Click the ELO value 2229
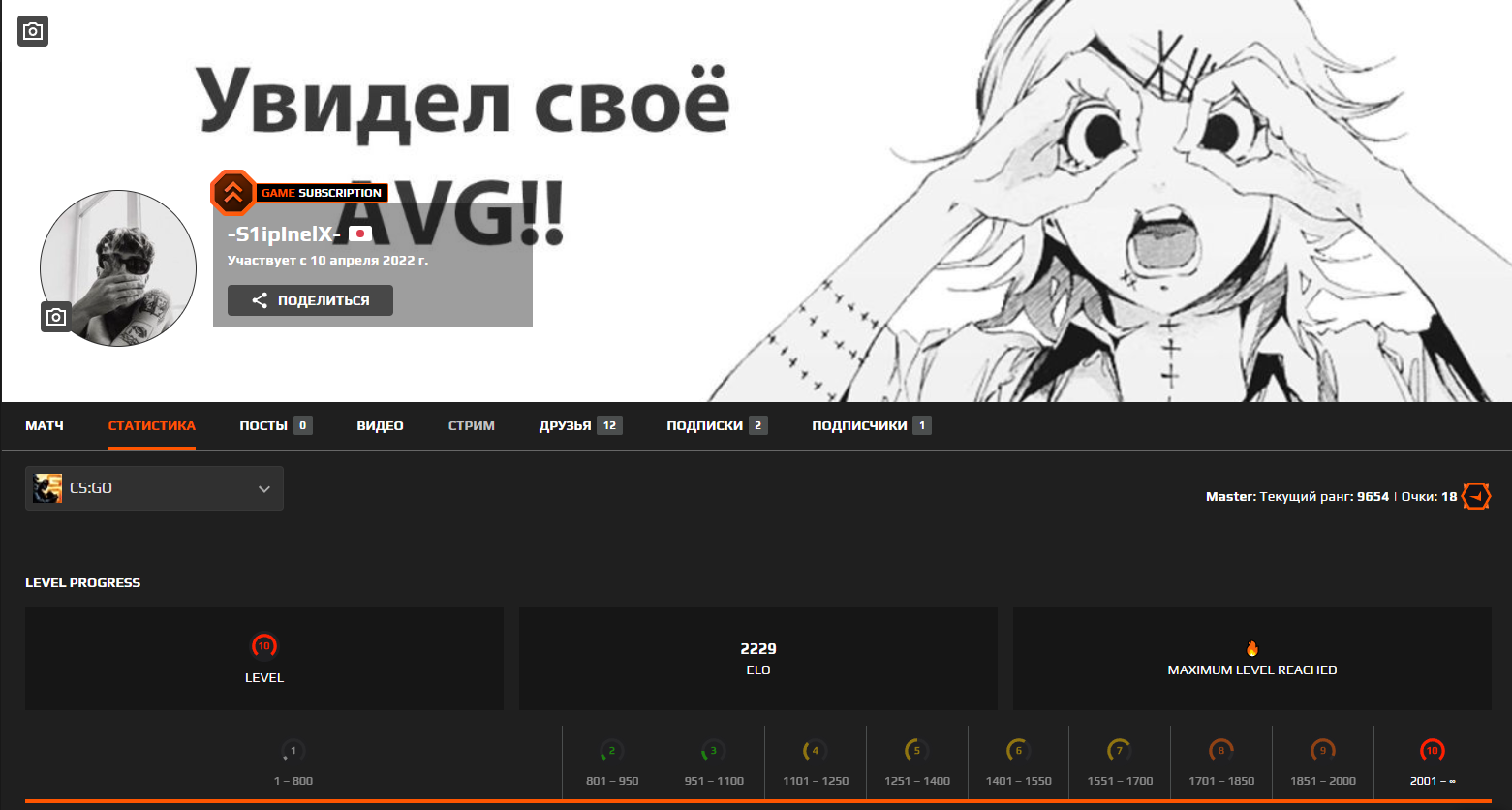This screenshot has height=810, width=1512. point(758,648)
